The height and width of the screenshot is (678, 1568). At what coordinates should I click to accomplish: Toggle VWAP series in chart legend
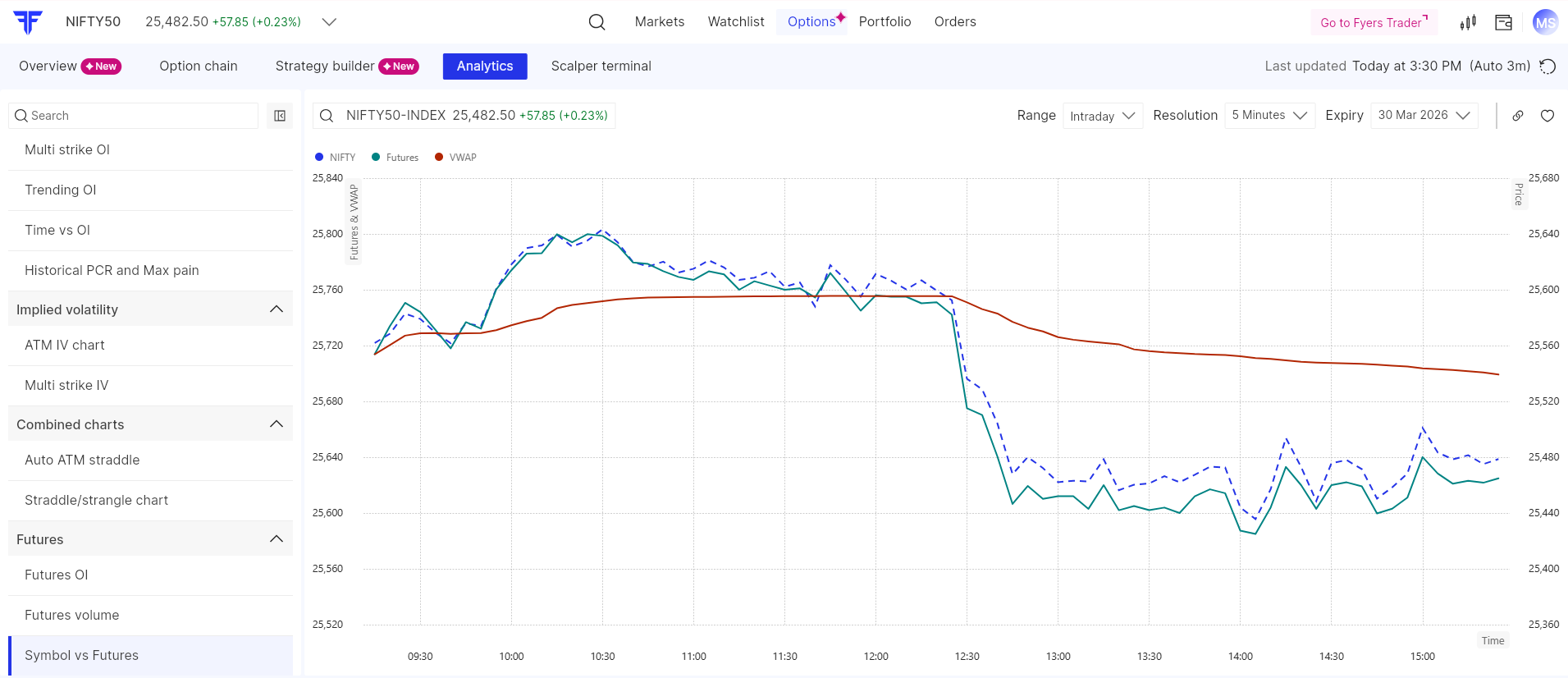pos(456,158)
